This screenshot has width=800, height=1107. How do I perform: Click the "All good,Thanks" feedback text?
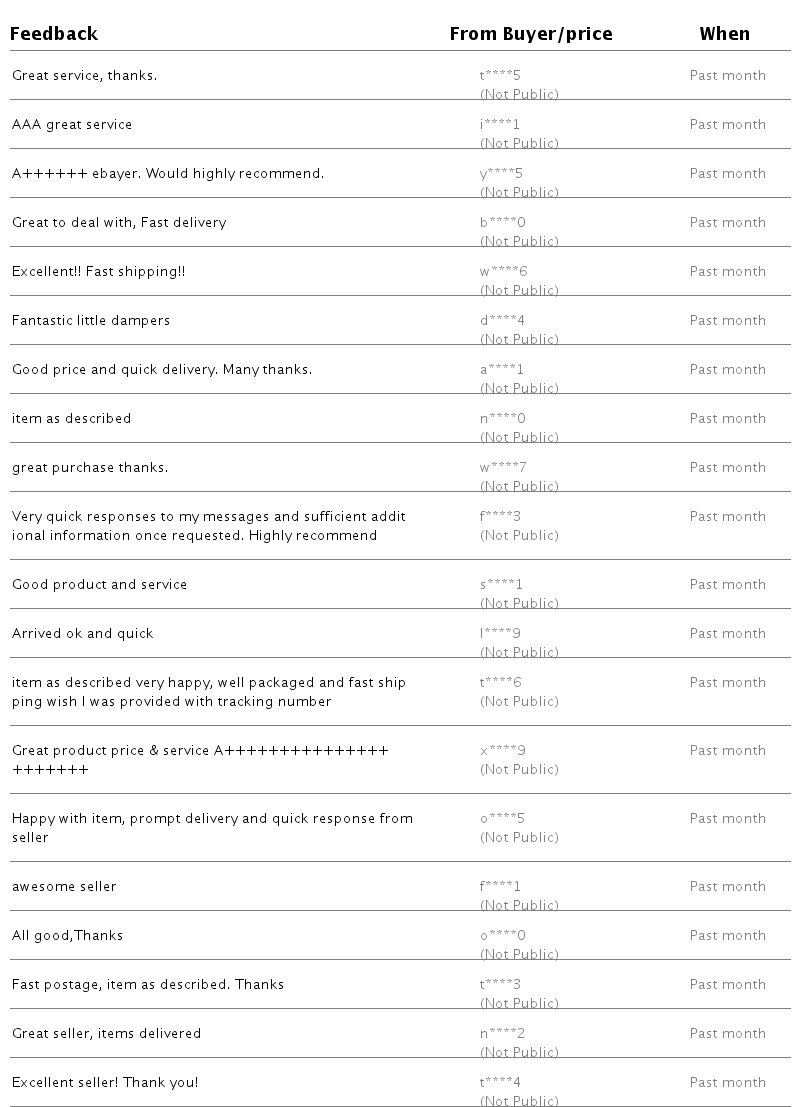tap(67, 935)
